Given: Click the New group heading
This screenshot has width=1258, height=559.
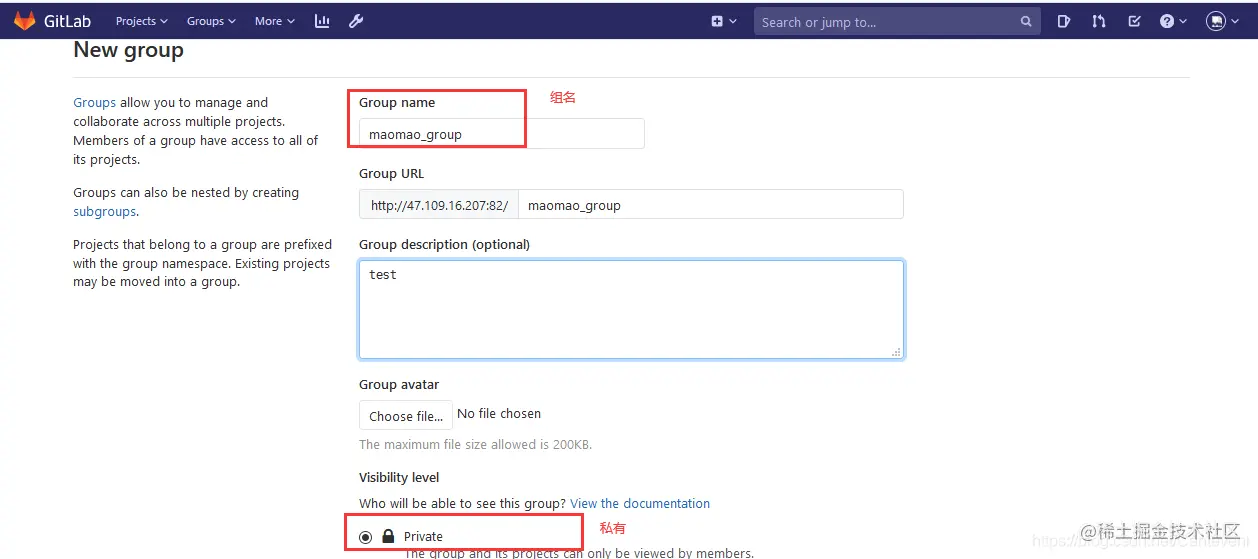Looking at the screenshot, I should 129,49.
